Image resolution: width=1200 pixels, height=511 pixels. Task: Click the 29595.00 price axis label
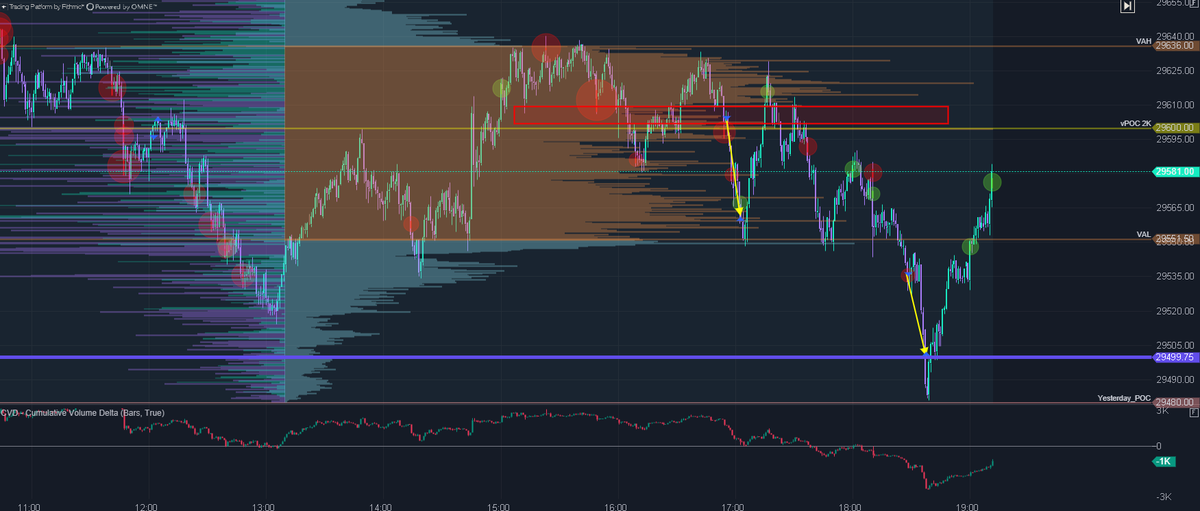click(x=1177, y=140)
